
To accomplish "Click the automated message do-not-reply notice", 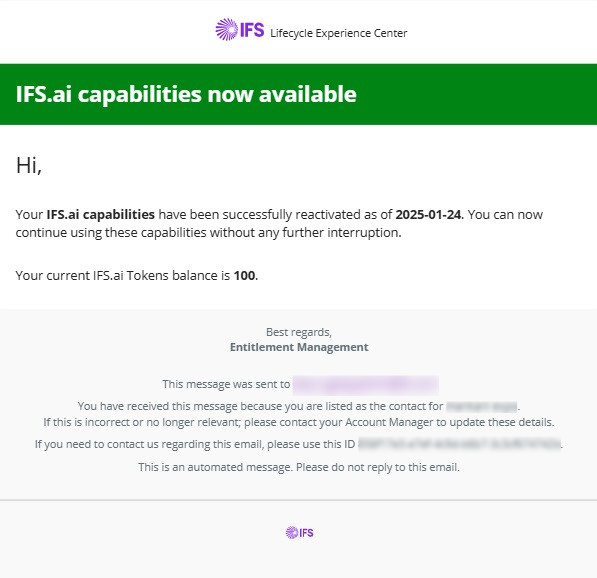I will click(x=299, y=467).
